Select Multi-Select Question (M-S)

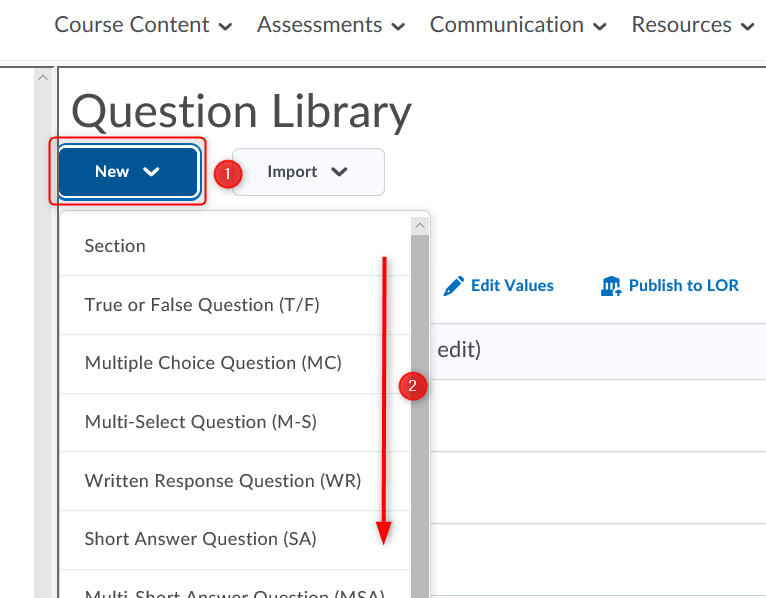pos(200,422)
